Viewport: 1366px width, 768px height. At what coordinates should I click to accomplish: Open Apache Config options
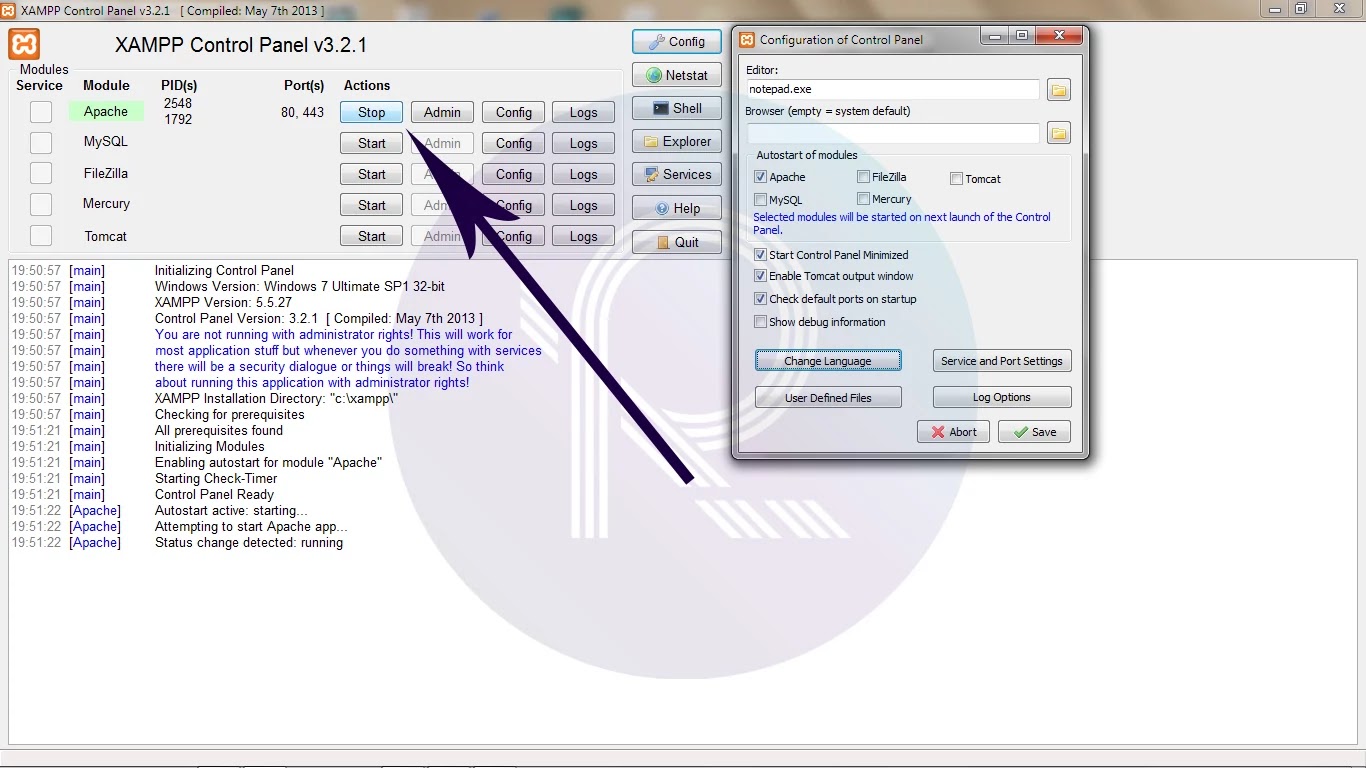[x=513, y=113]
